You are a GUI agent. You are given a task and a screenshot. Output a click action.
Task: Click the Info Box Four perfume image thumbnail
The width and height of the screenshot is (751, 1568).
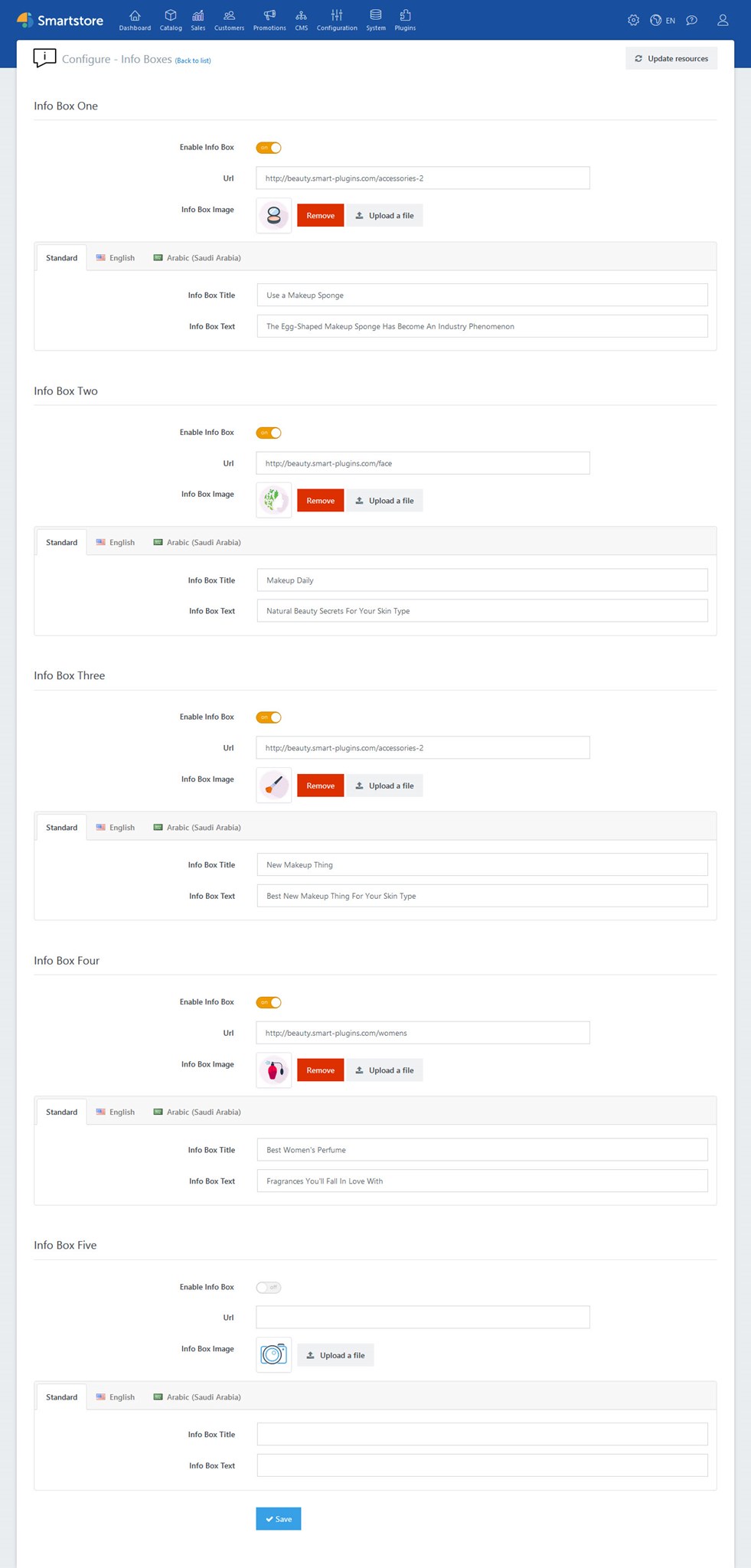(273, 1070)
